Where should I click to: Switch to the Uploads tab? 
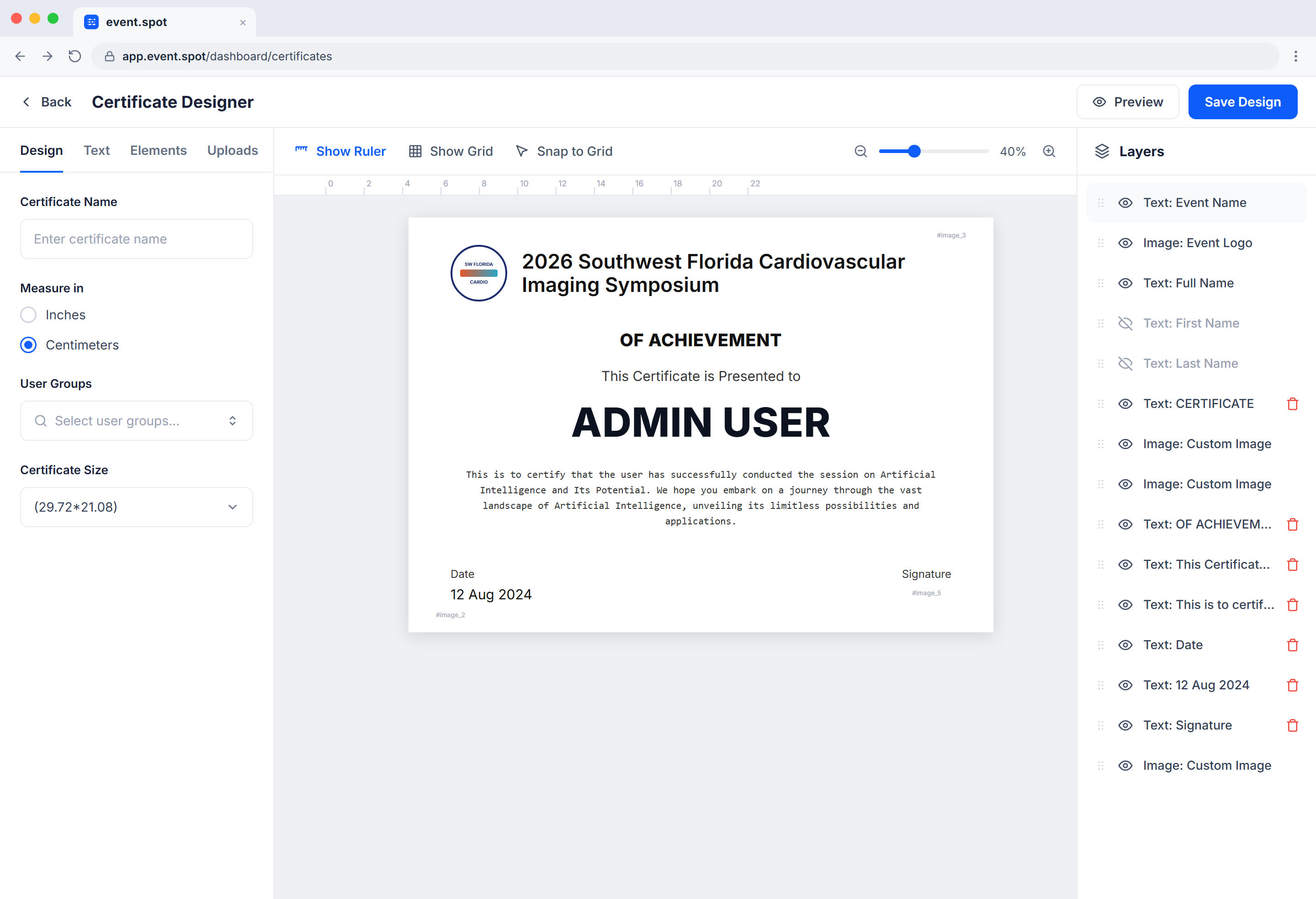232,151
